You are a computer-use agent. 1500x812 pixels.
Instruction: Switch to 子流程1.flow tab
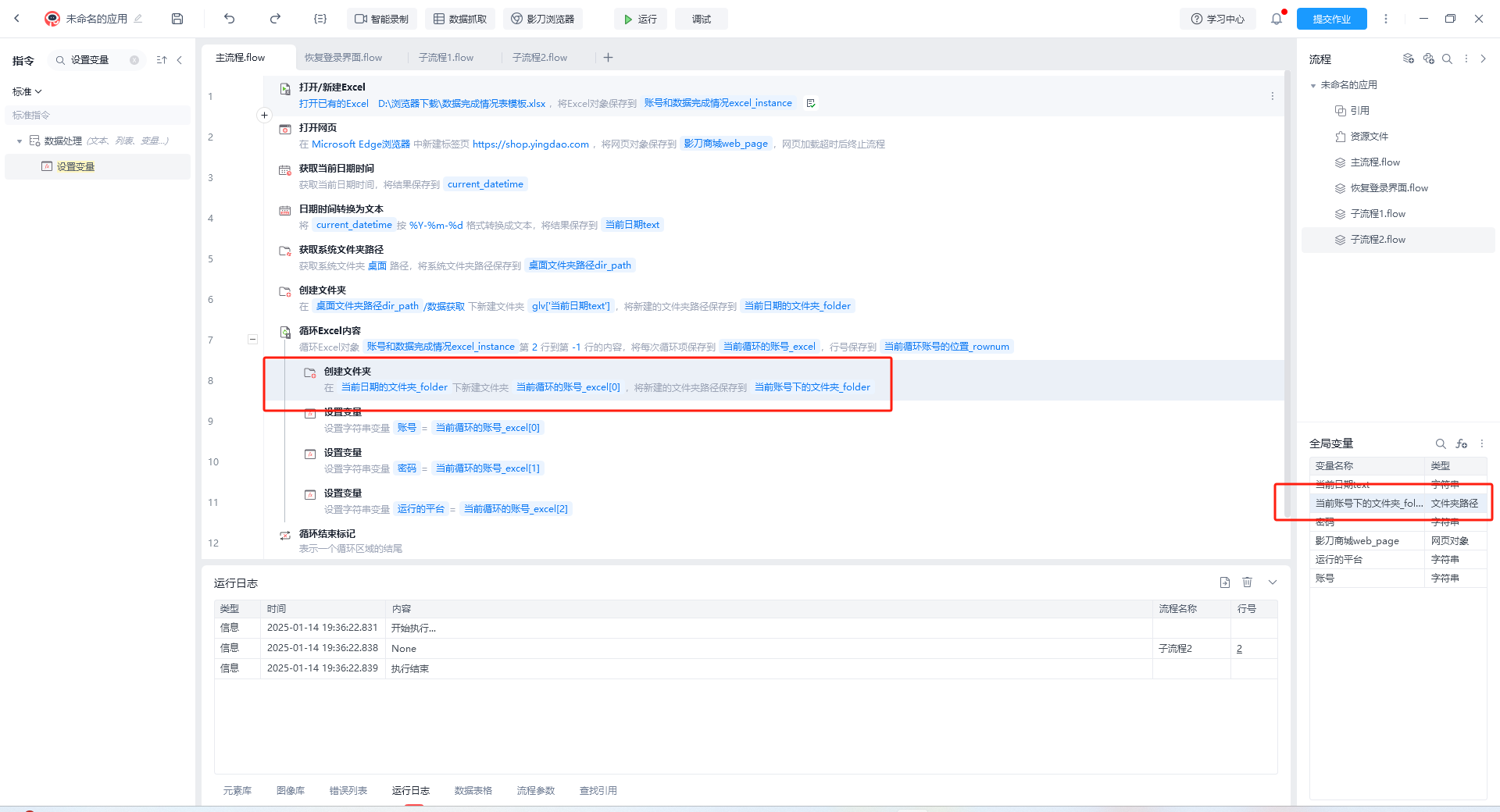pos(446,58)
